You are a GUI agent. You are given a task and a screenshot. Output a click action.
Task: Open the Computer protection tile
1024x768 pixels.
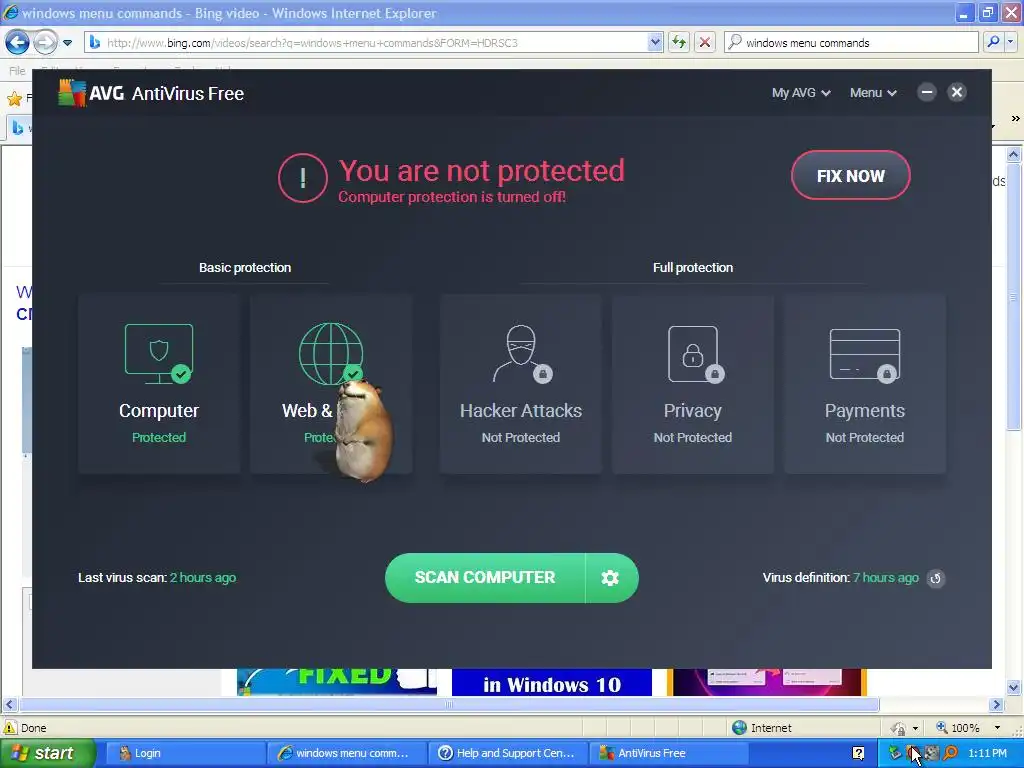159,384
